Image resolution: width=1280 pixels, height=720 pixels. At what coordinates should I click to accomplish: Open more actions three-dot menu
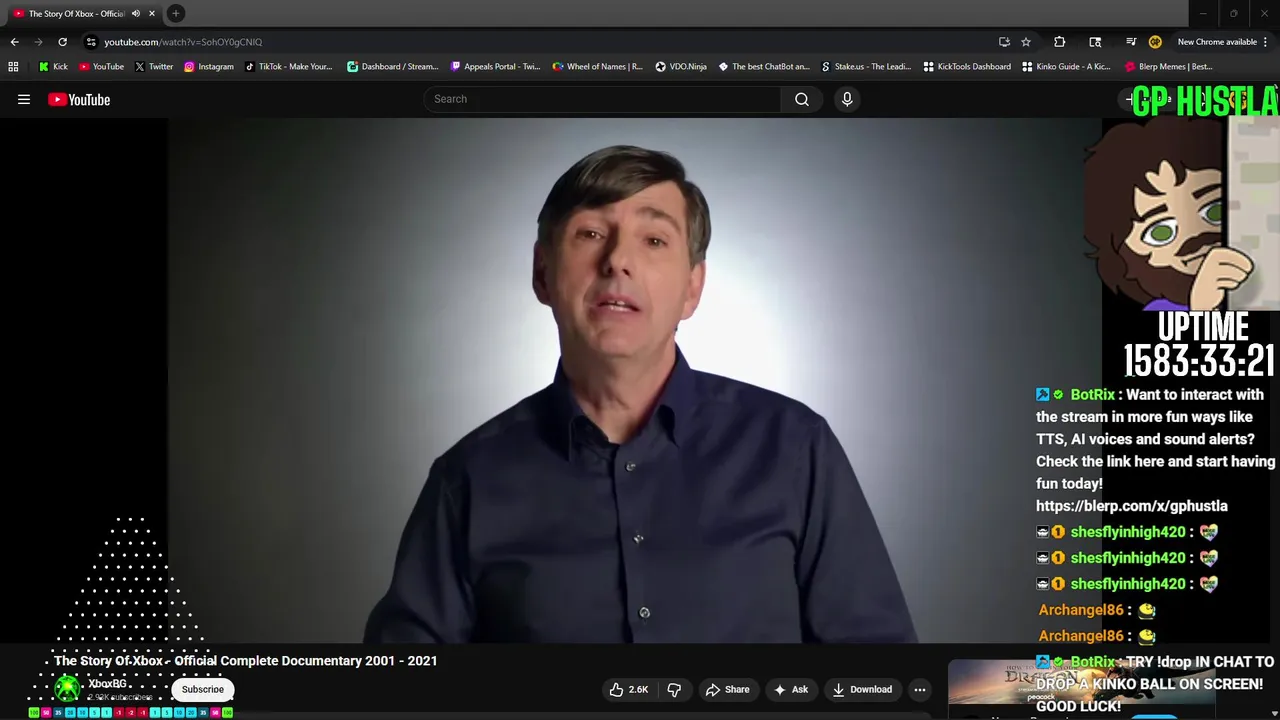[920, 689]
